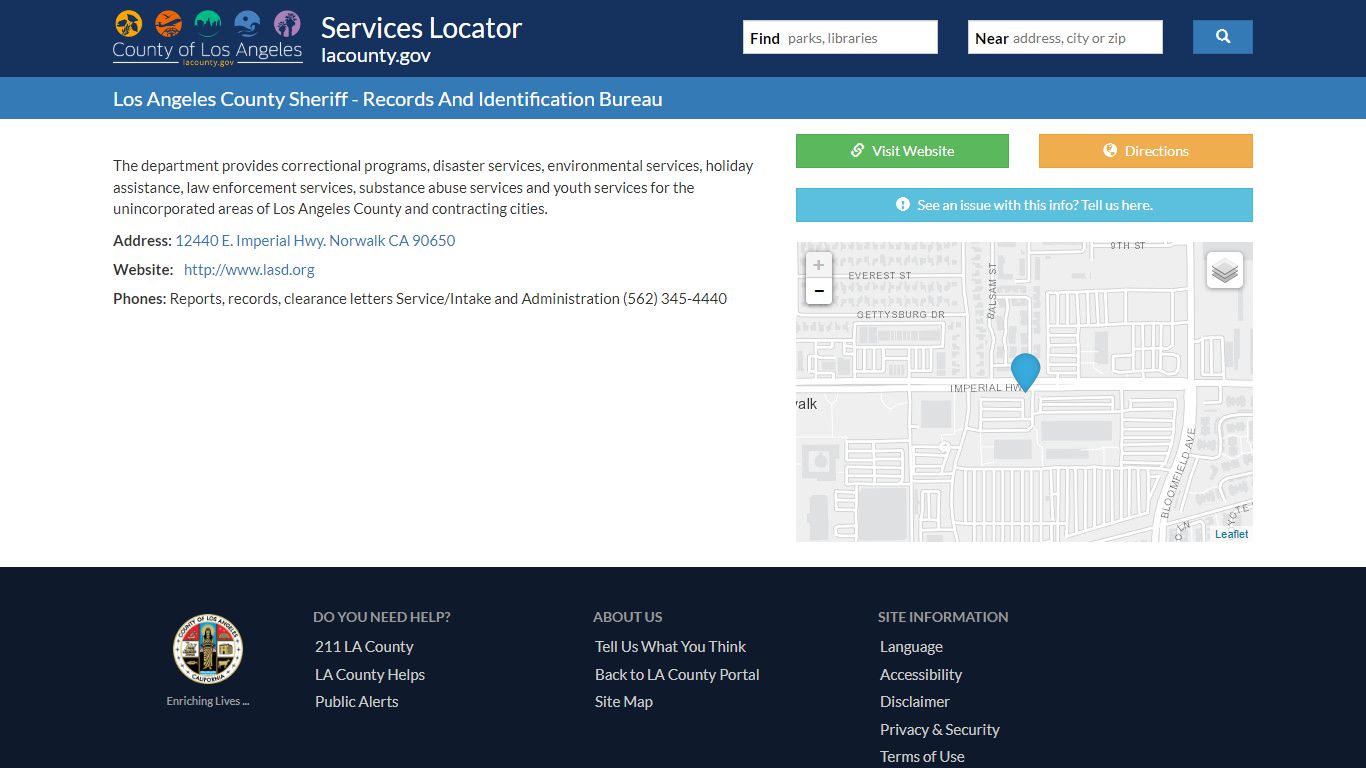Open the Terms of Use link
This screenshot has height=768, width=1366.
[x=922, y=757]
